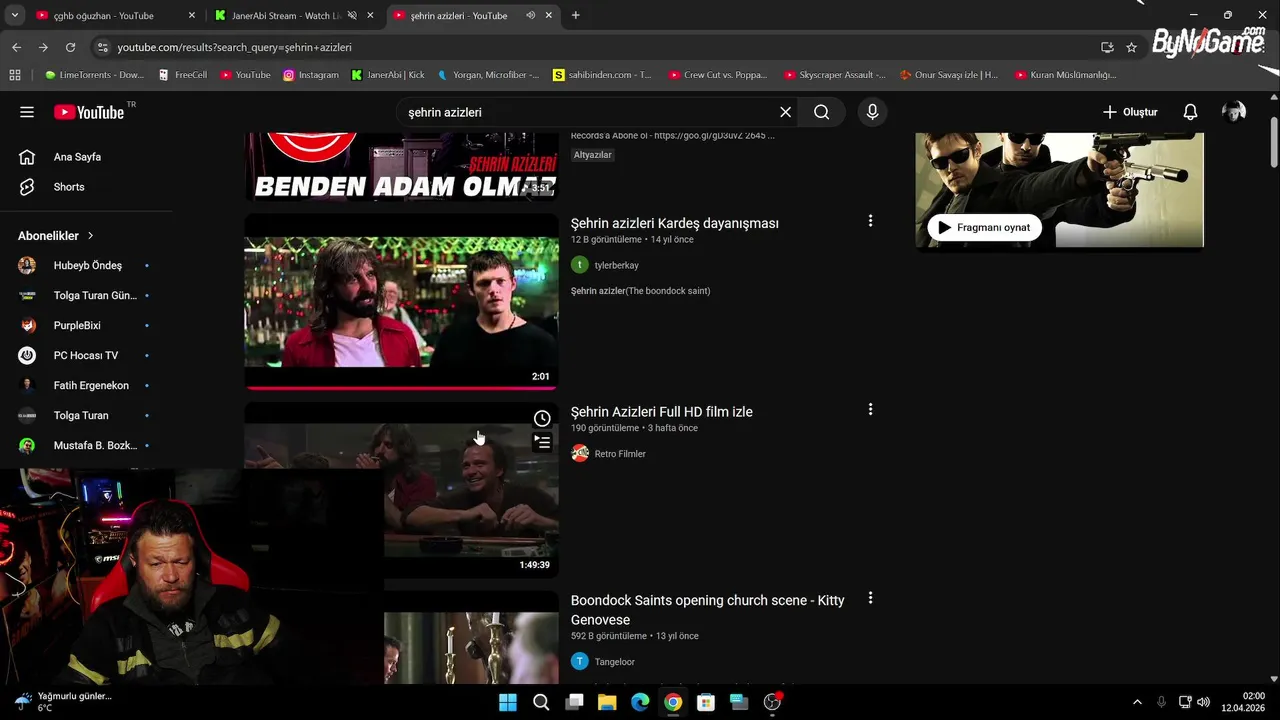Open Hubeyb Öndeş subscription channel
The width and height of the screenshot is (1280, 720).
[86, 265]
